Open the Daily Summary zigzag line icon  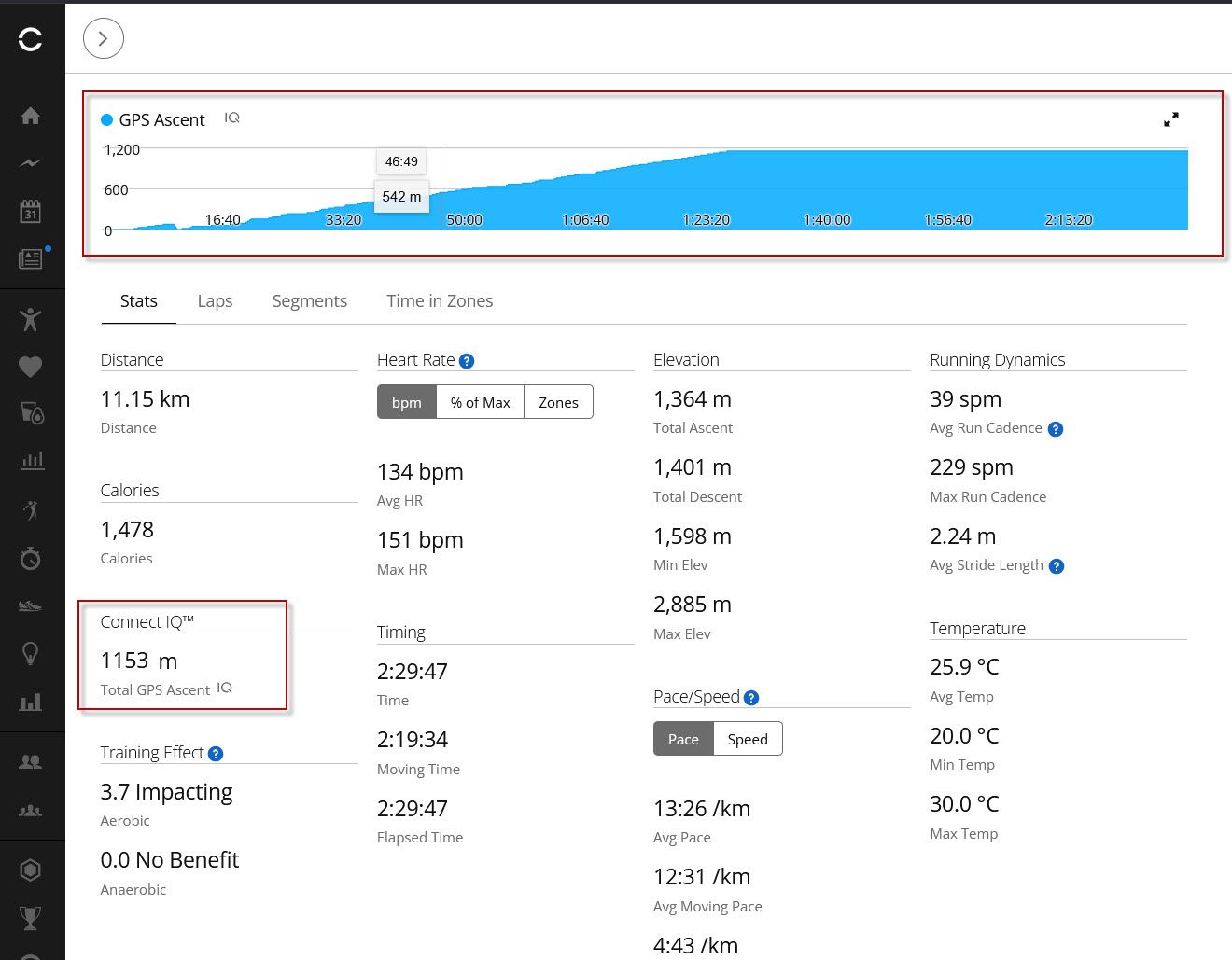pos(30,162)
